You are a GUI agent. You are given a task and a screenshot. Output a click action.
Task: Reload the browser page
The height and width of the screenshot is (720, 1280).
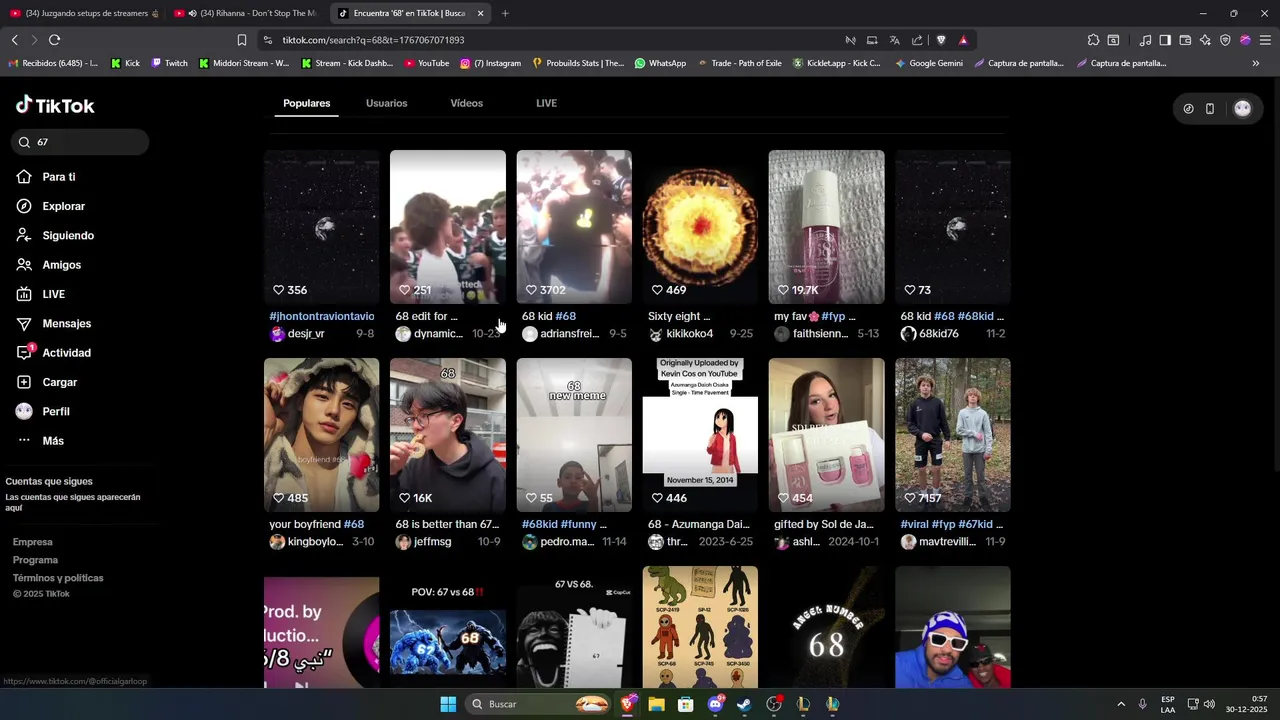(x=54, y=40)
